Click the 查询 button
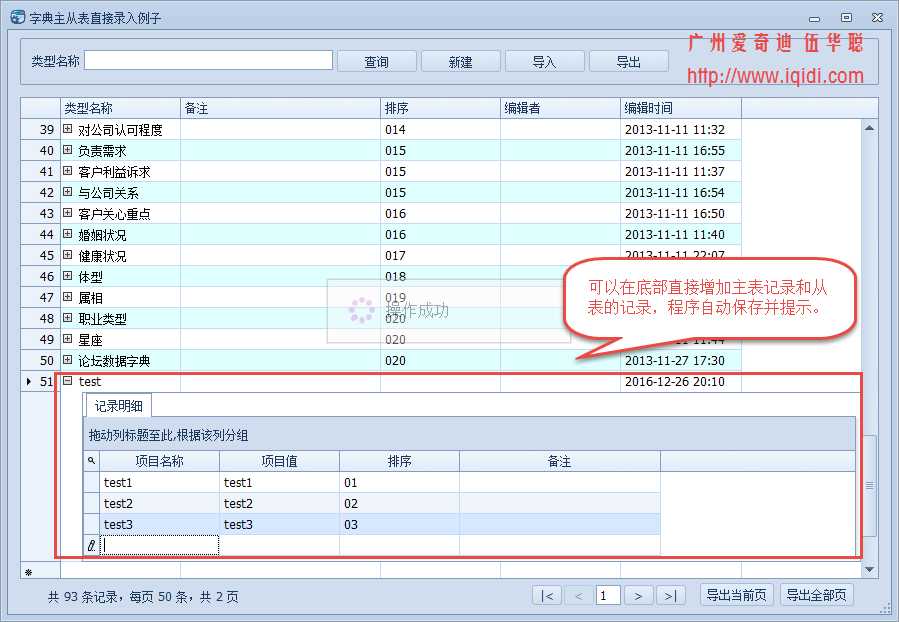 pyautogui.click(x=377, y=61)
